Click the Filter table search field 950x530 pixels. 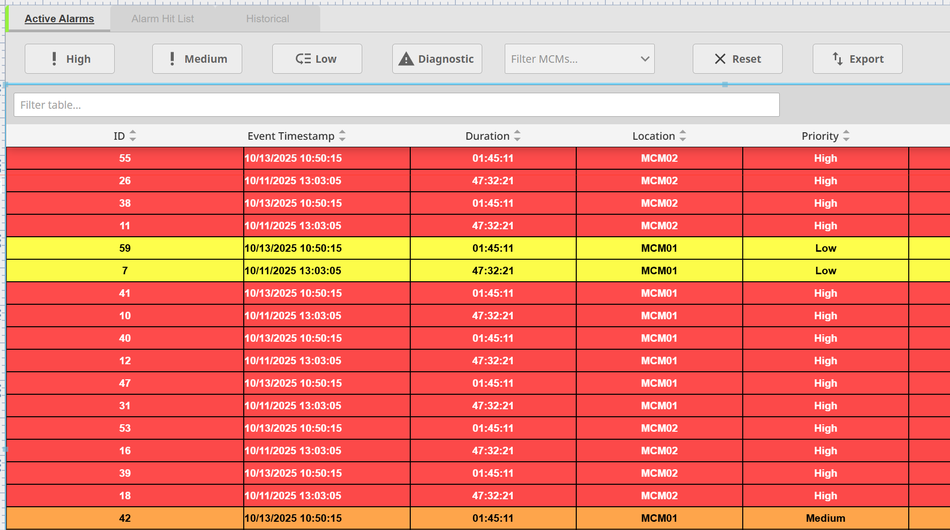(x=396, y=105)
